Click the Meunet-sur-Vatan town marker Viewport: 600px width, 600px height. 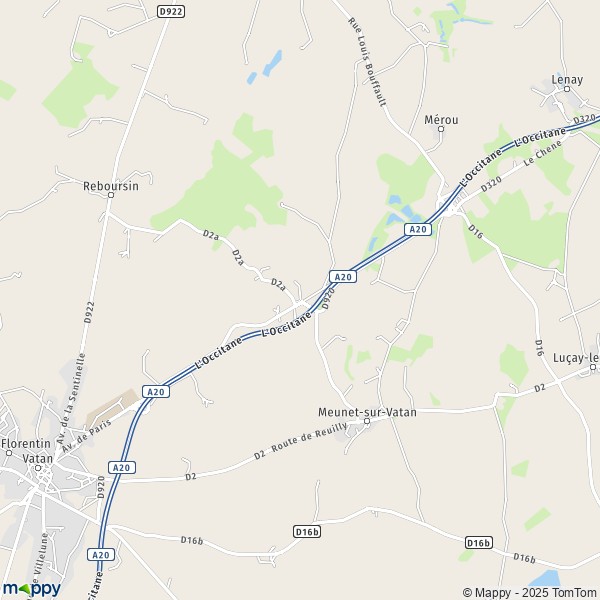click(x=367, y=421)
